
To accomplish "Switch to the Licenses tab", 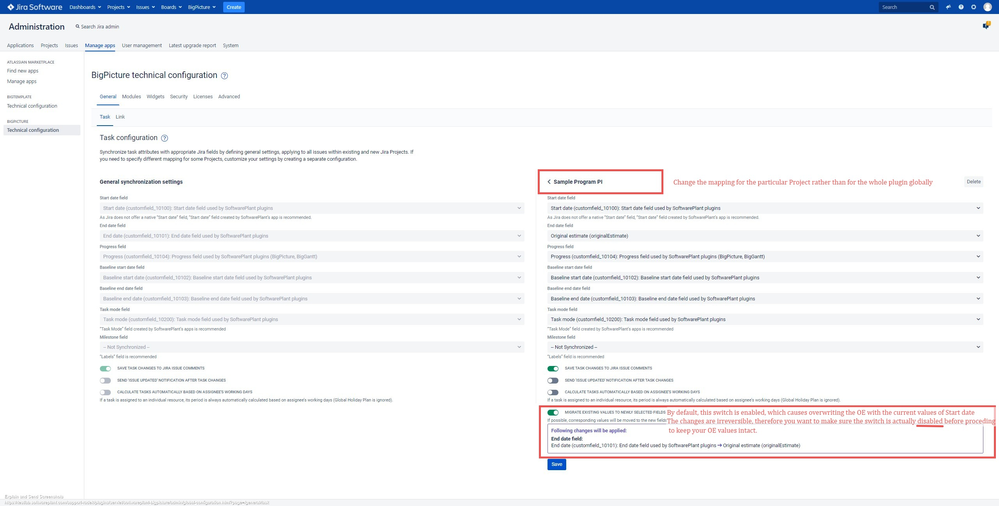I will pos(203,97).
